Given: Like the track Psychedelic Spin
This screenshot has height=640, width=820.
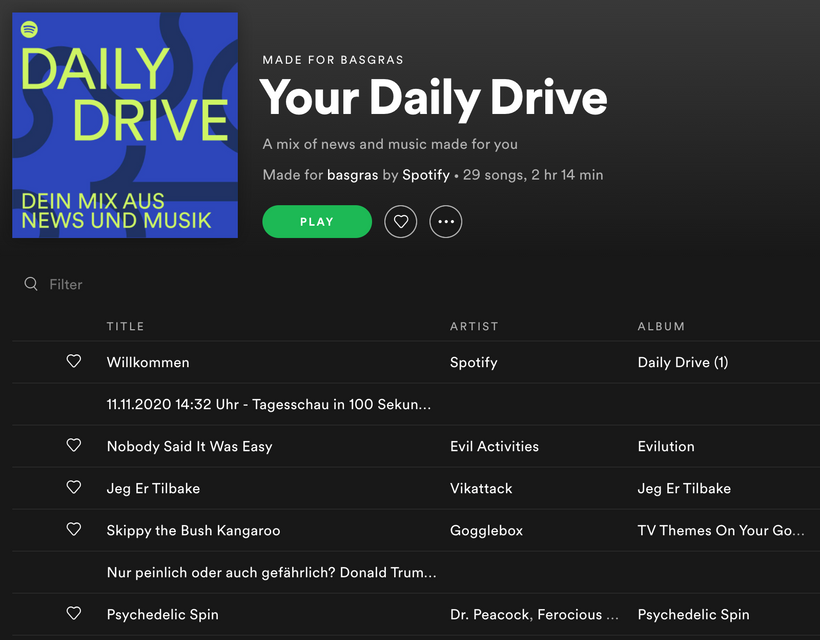Looking at the screenshot, I should coord(74,613).
